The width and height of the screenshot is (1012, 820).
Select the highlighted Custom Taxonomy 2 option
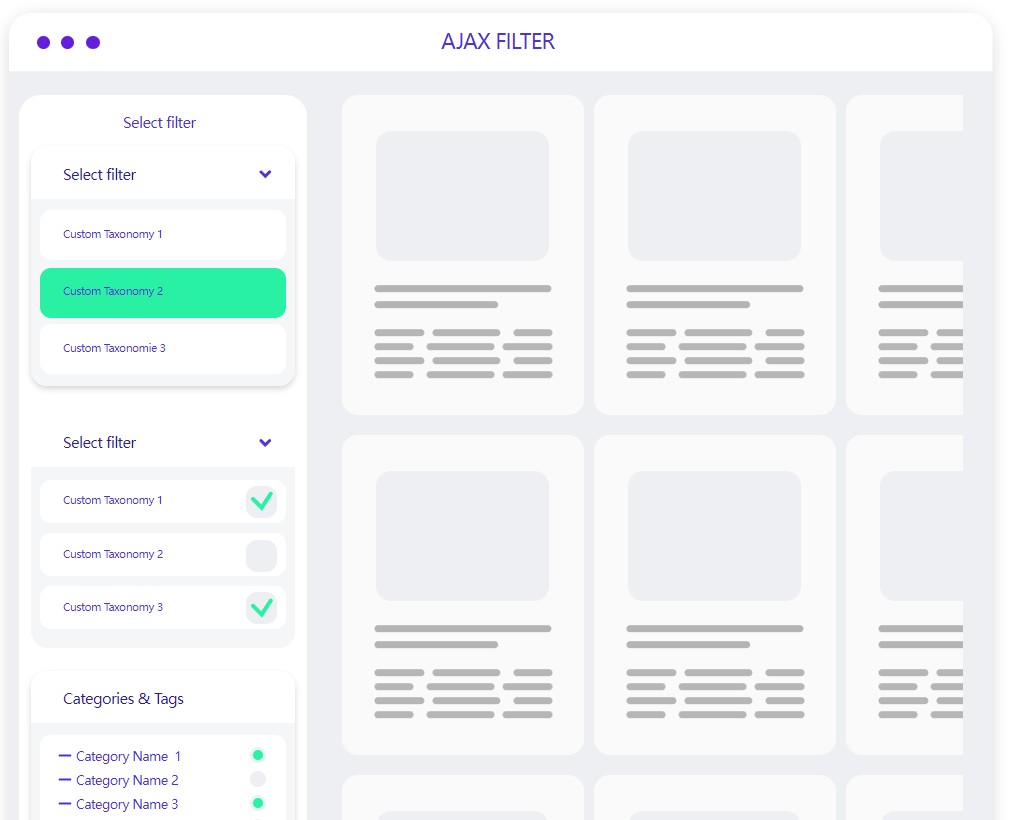[163, 292]
